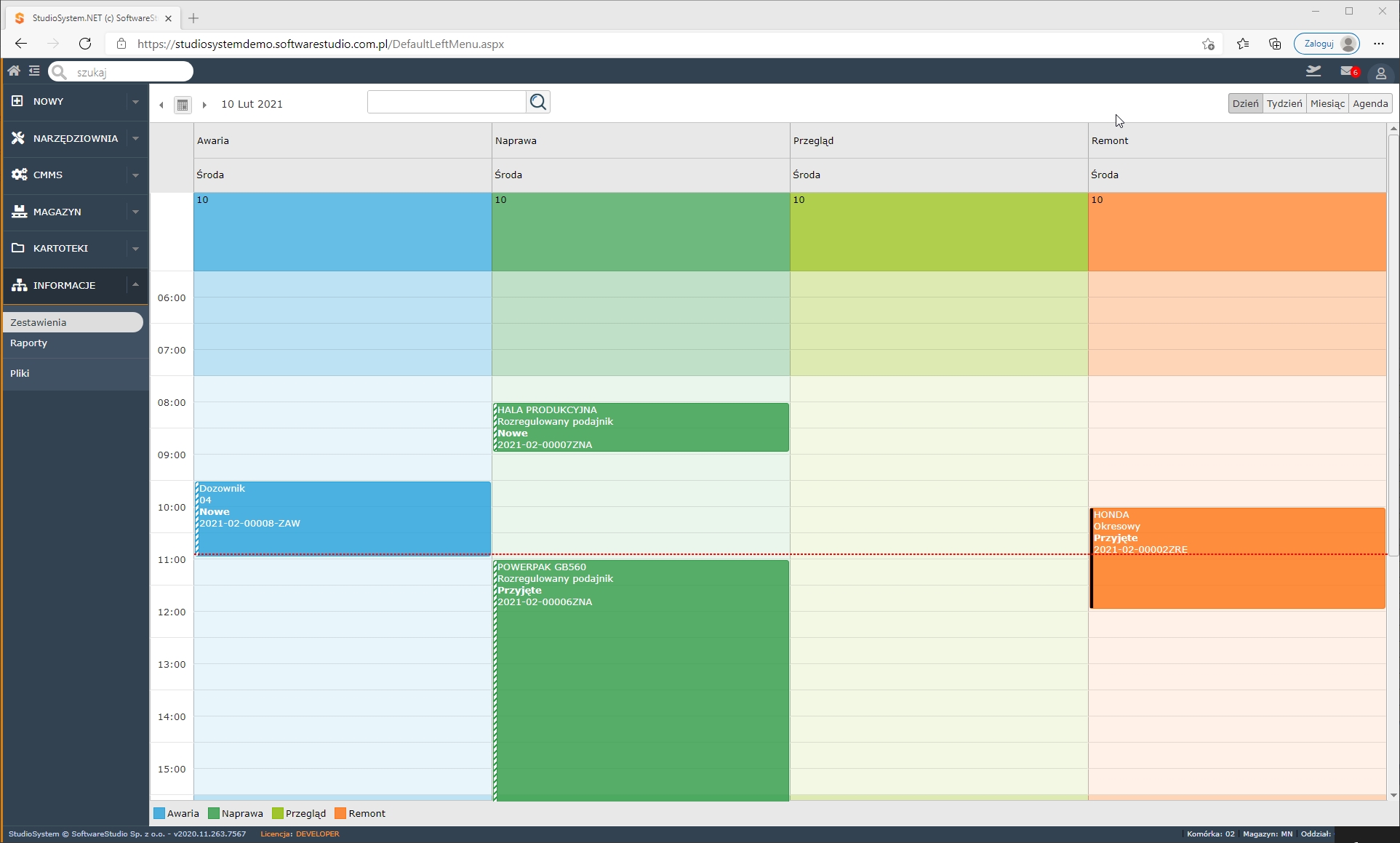
Task: Collapse the INFORMACJE menu arrow
Action: [x=135, y=284]
